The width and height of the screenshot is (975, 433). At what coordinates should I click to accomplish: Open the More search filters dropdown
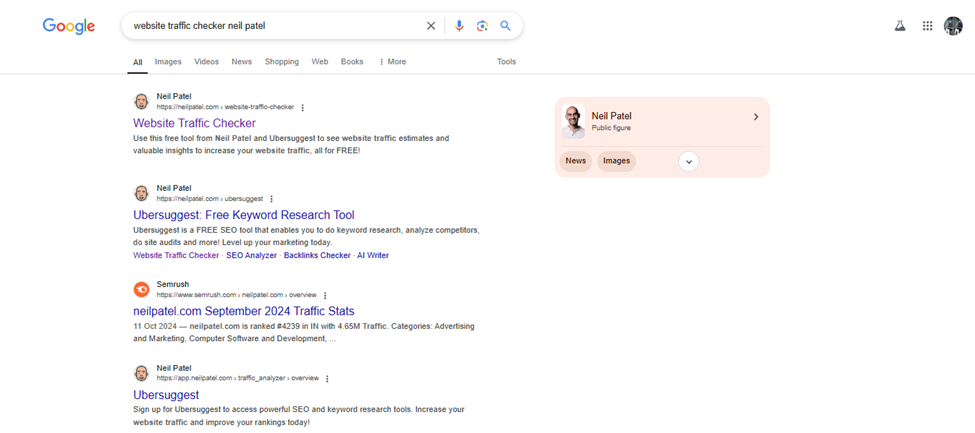pyautogui.click(x=392, y=62)
